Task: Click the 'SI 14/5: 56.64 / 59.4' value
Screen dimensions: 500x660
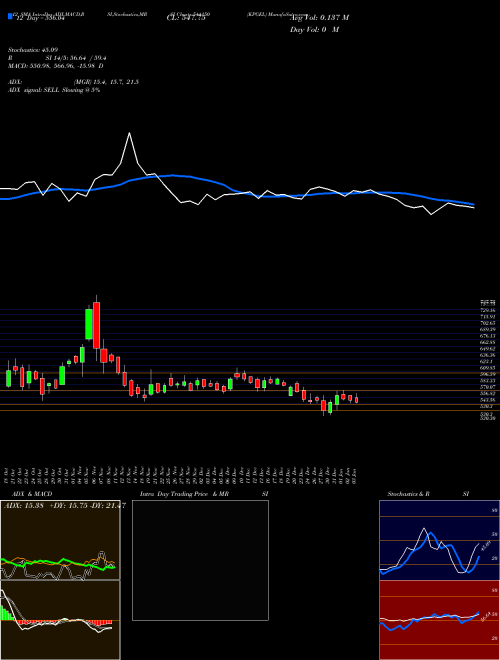Action: point(75,60)
